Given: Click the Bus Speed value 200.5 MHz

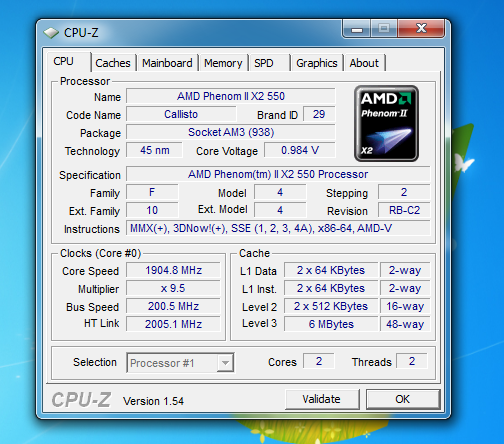Looking at the screenshot, I should [x=173, y=306].
